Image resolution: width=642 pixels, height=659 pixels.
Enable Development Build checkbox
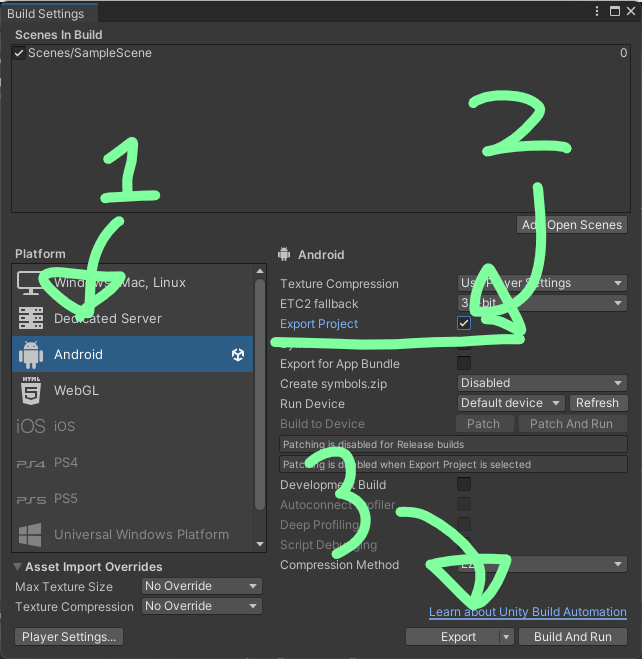coord(464,484)
